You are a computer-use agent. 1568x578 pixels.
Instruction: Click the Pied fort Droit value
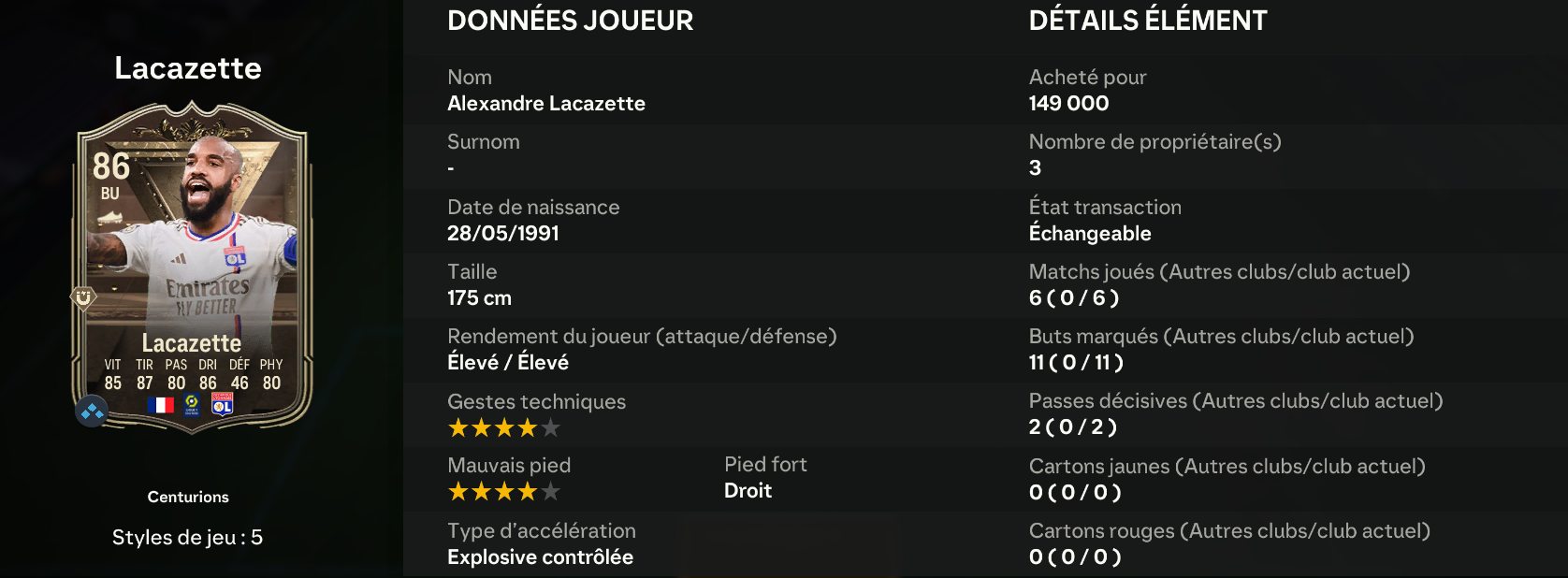point(748,491)
